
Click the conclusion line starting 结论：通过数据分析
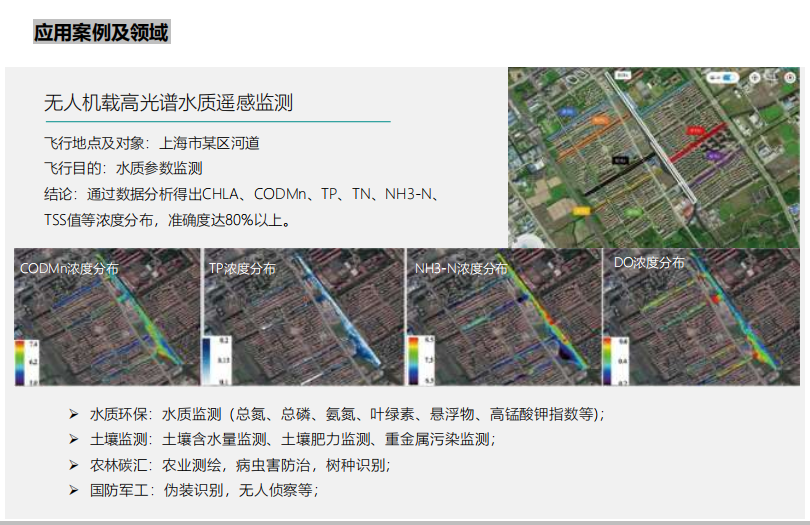[x=242, y=194]
